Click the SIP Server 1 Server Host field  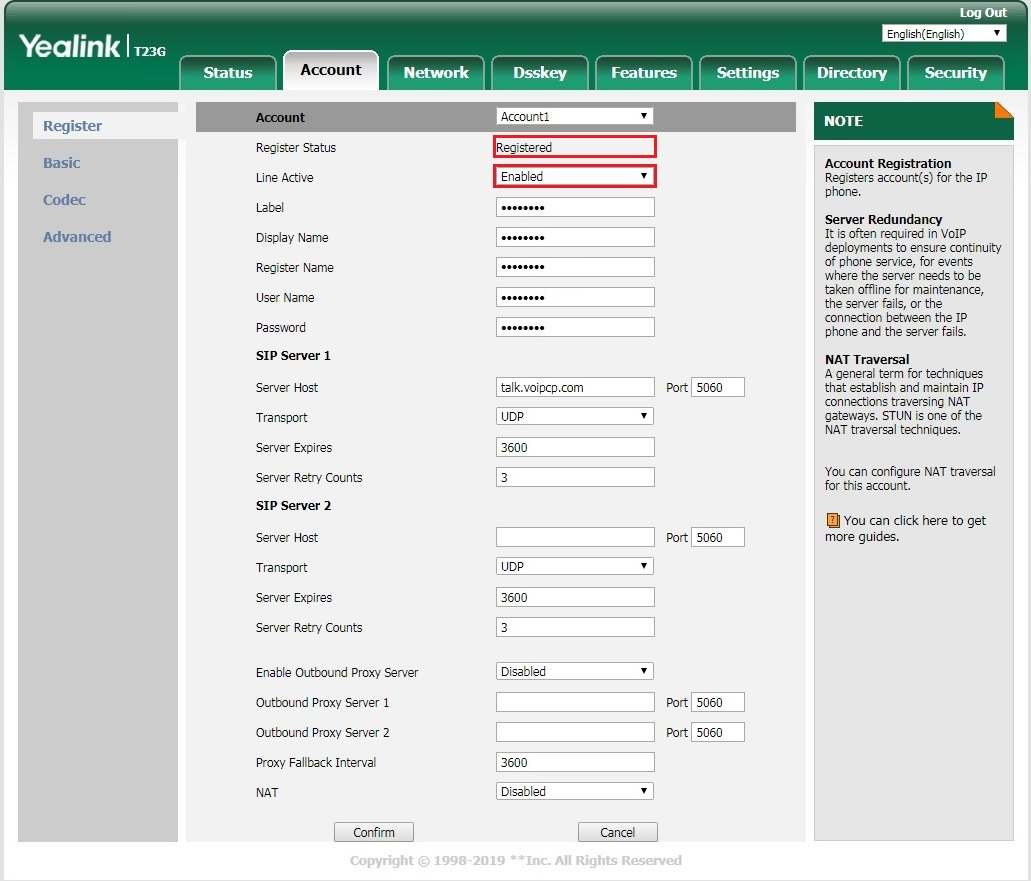coord(575,387)
